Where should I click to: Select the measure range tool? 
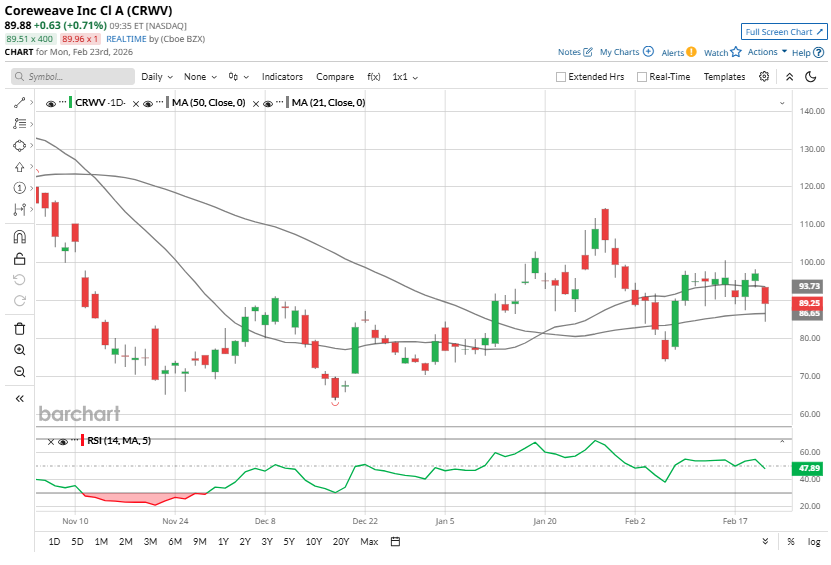pyautogui.click(x=20, y=209)
